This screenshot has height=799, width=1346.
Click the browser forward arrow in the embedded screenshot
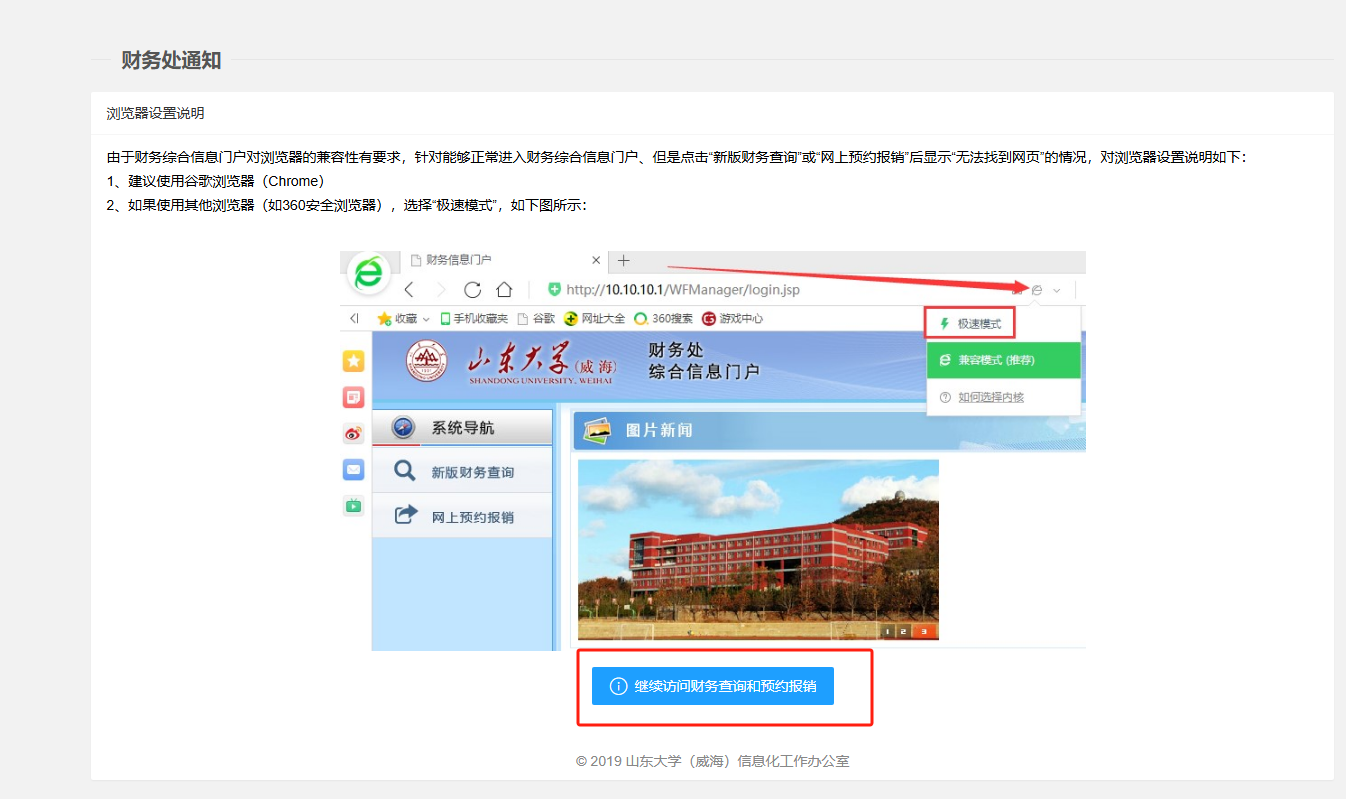tap(441, 290)
